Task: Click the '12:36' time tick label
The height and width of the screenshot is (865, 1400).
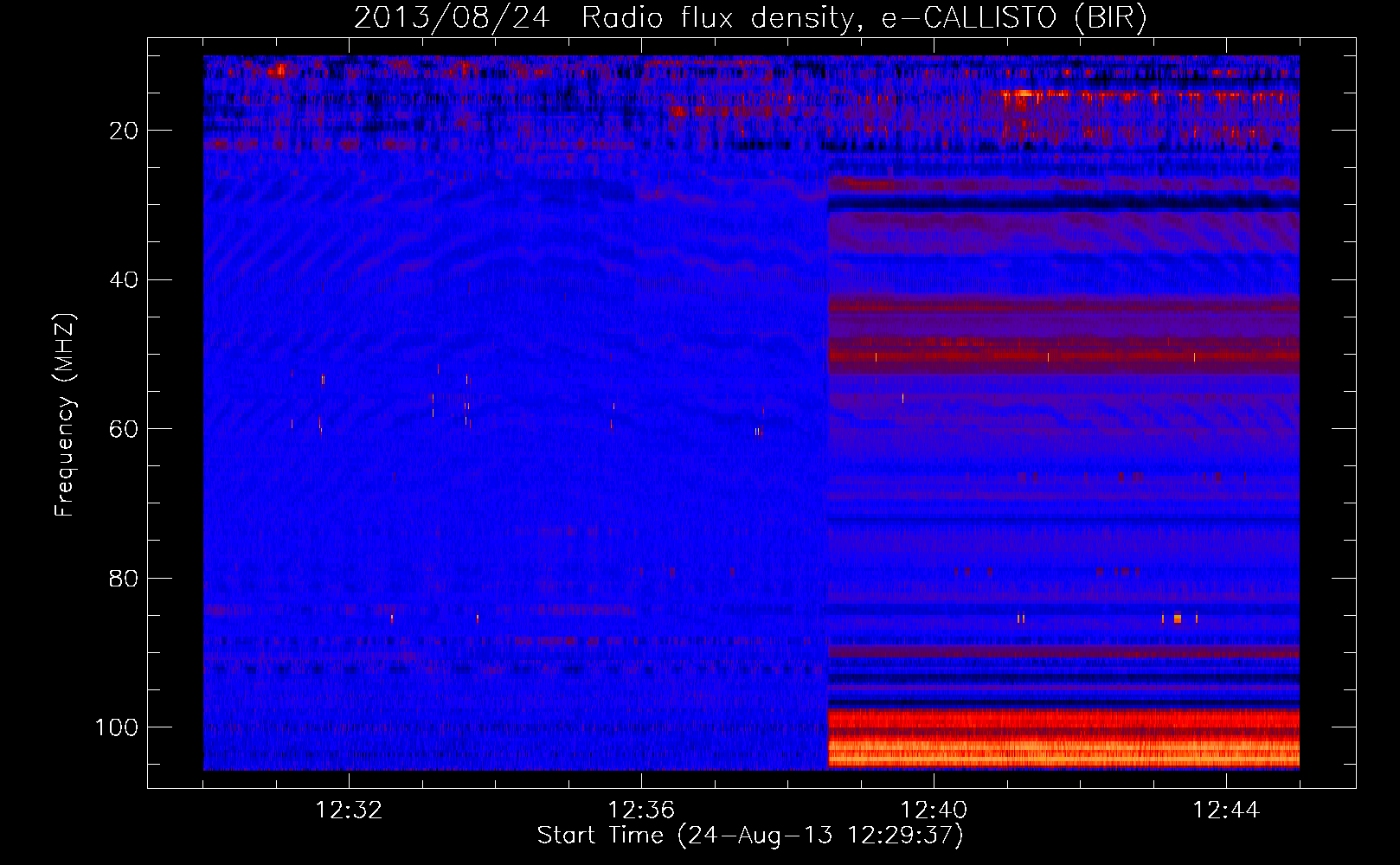Action: tap(641, 811)
